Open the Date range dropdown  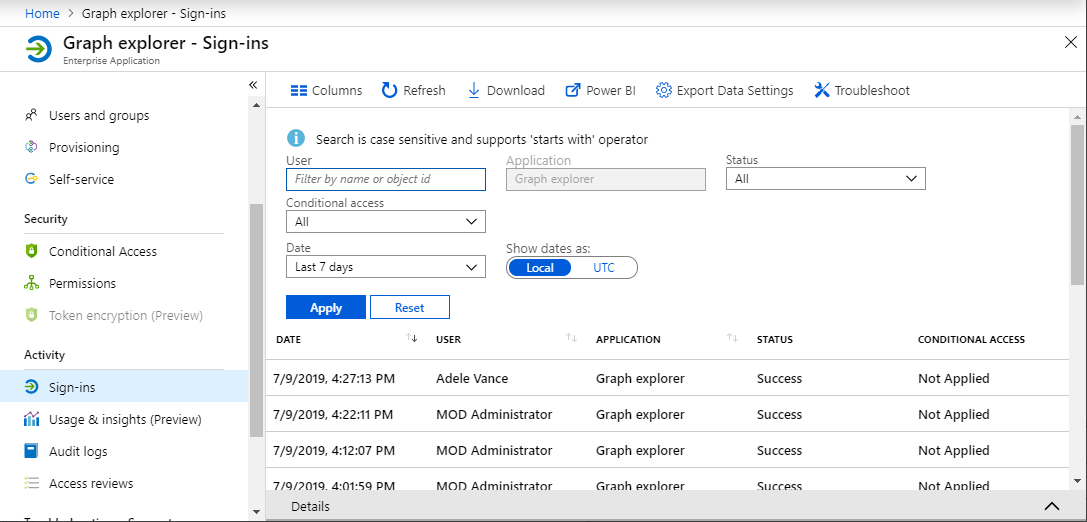[385, 267]
